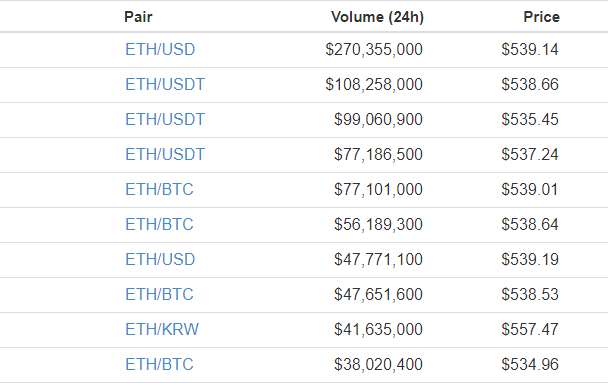This screenshot has height=383, width=608.
Task: Open the ETH/KRW pair link
Action: coord(162,330)
